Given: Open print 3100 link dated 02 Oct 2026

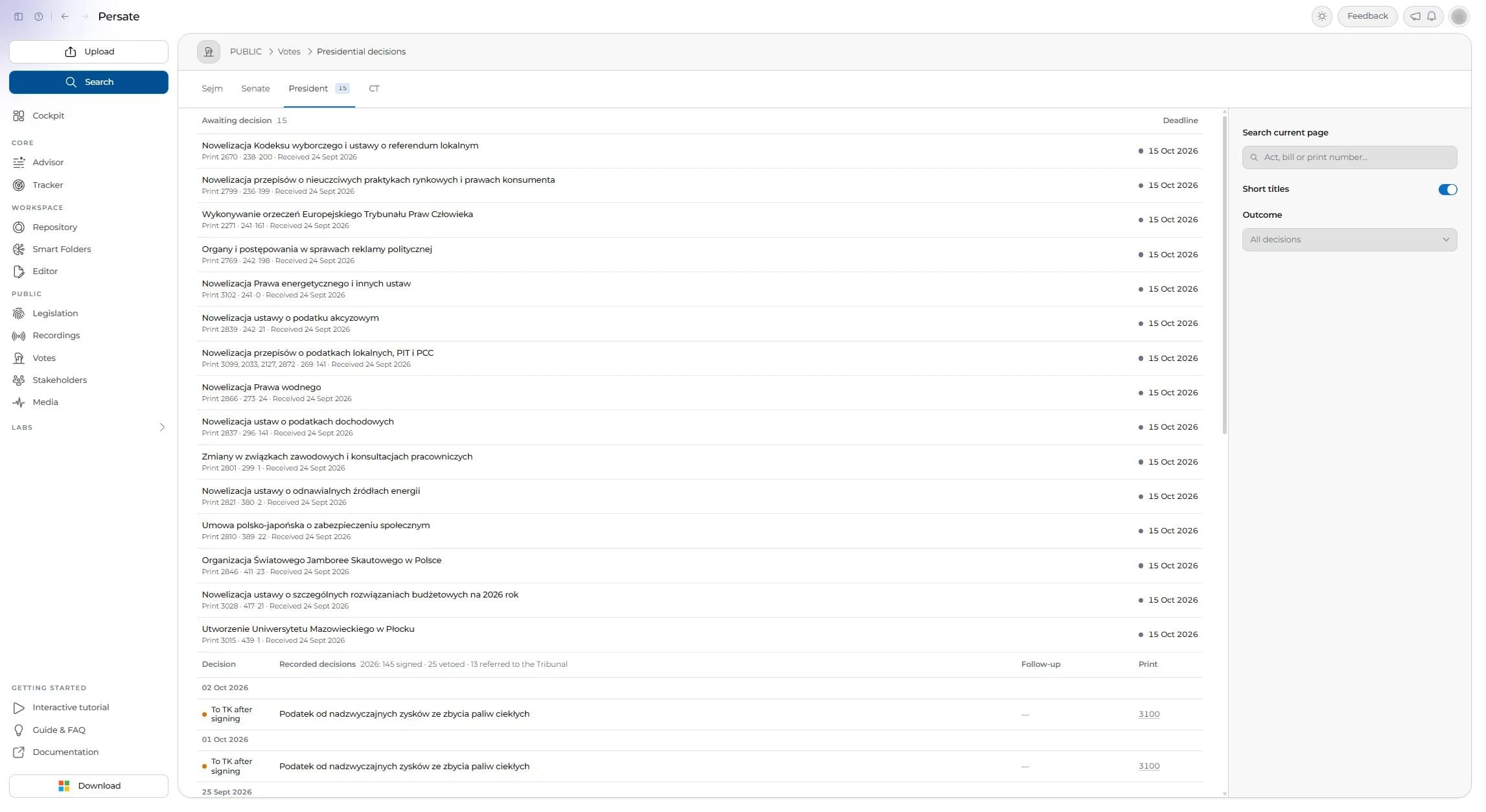Looking at the screenshot, I should [x=1148, y=714].
